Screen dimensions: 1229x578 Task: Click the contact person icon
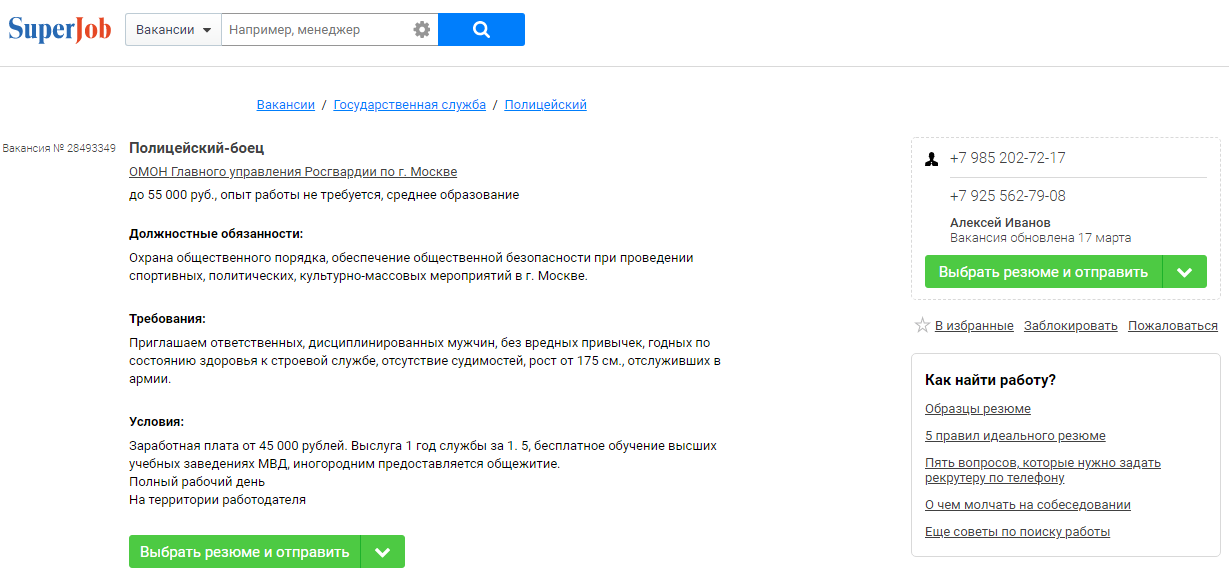(931, 159)
